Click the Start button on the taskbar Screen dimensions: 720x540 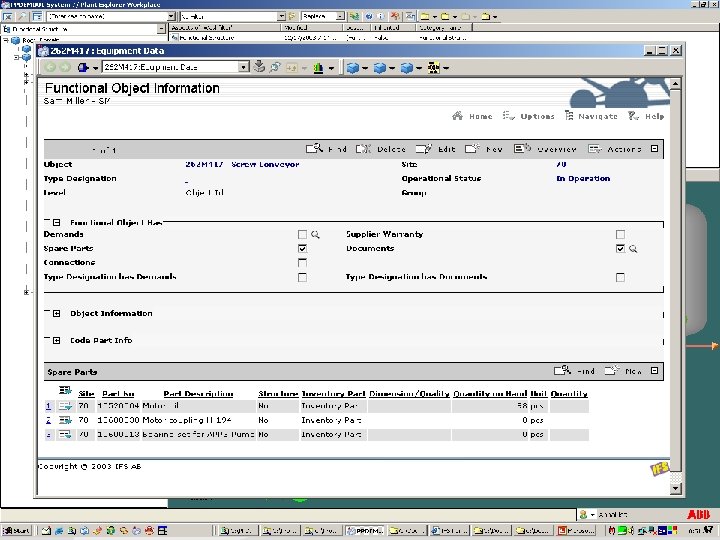[17, 531]
